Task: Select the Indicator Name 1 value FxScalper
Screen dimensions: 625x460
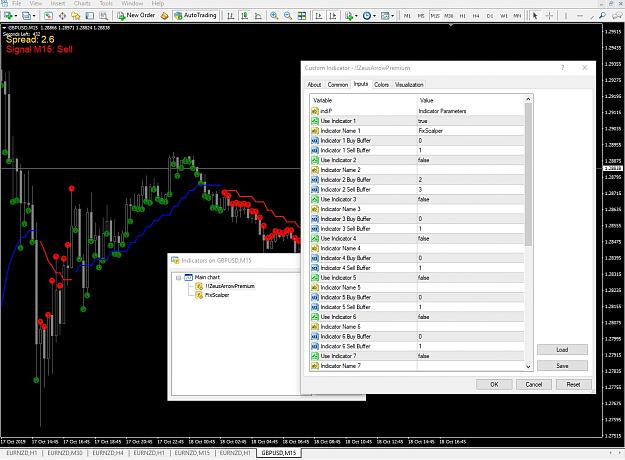Action: 470,131
